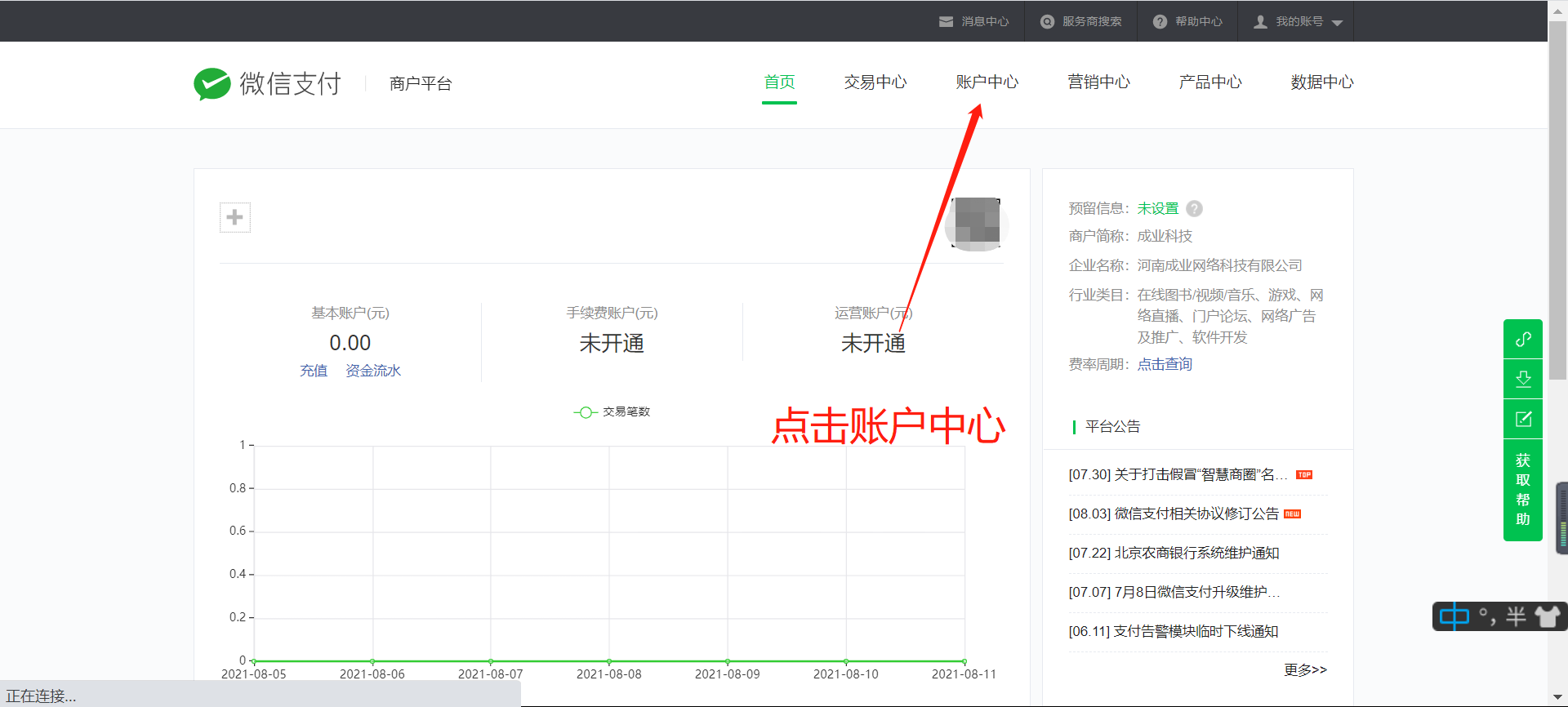
Task: Click the input method shirt skin icon
Action: 1547,616
